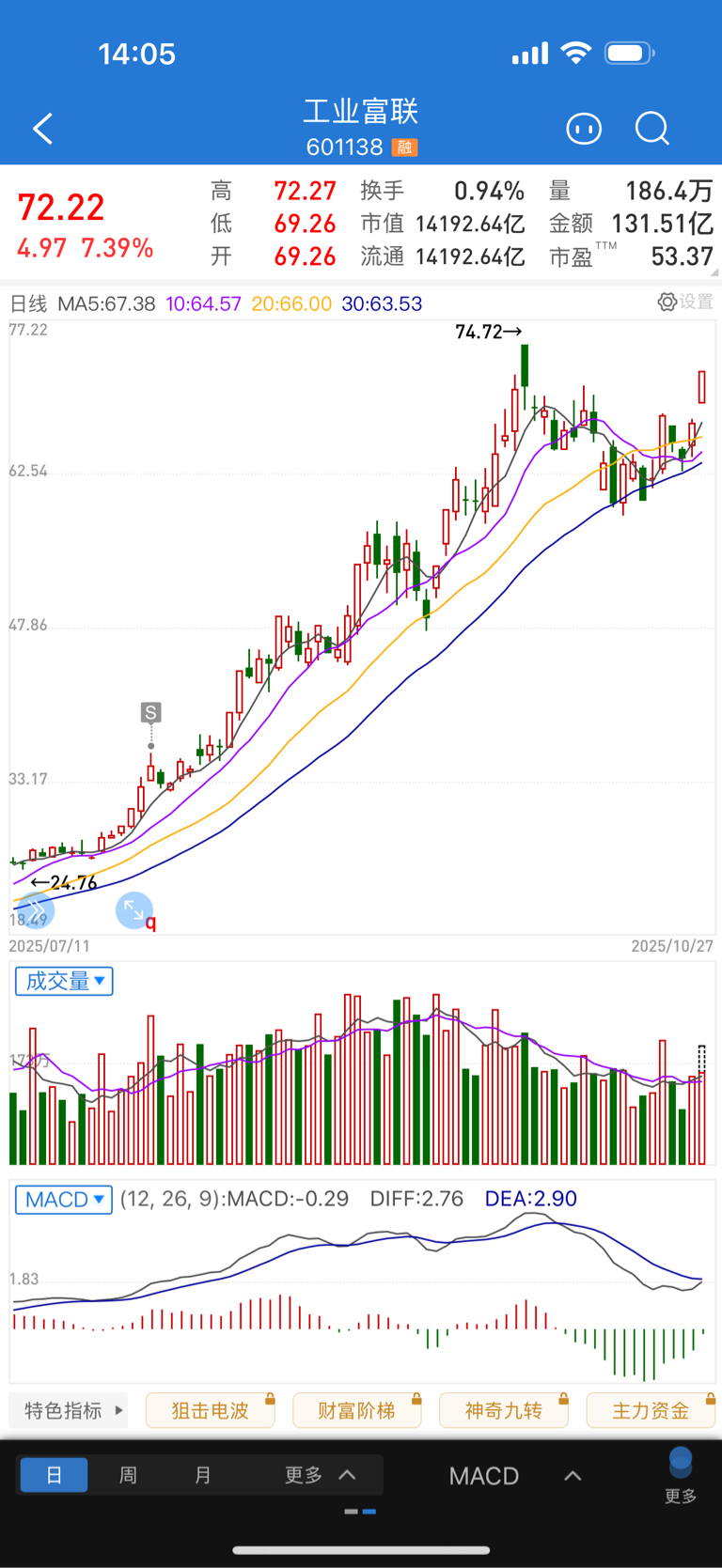Select locked 财富阶梯 indicator
This screenshot has width=722, height=1568.
click(357, 1410)
